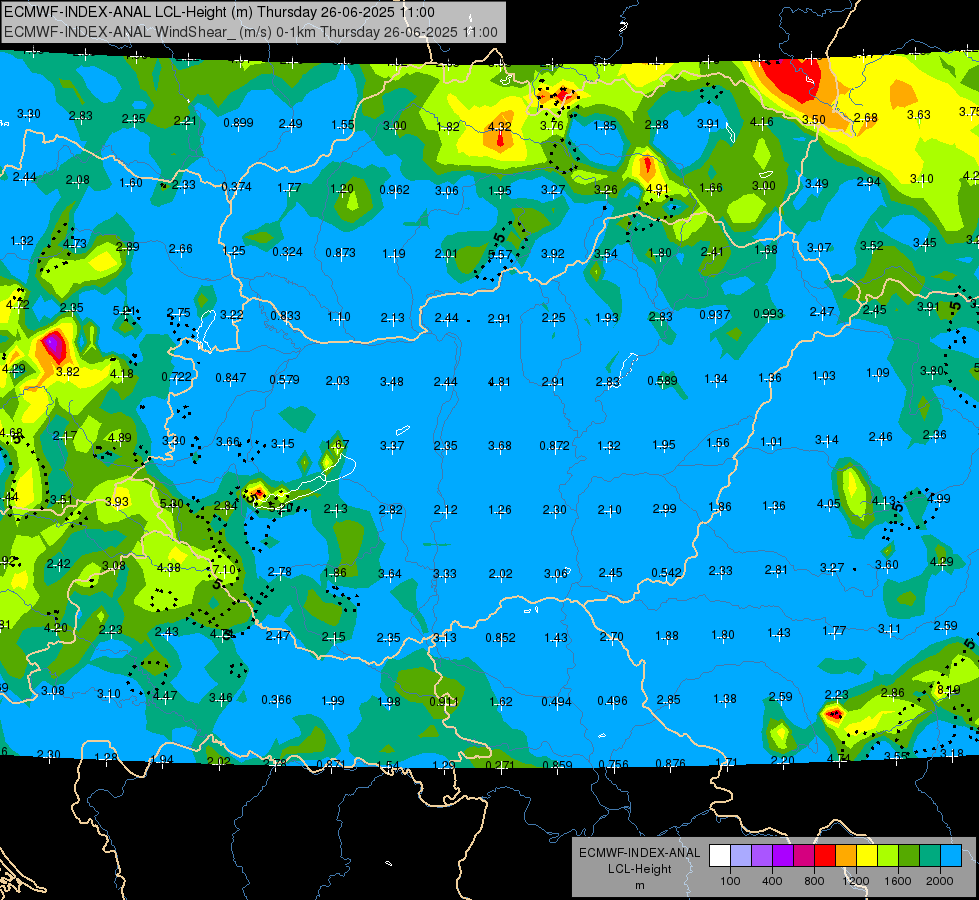Click the red legend swatch
979x900 pixels.
pyautogui.click(x=825, y=856)
